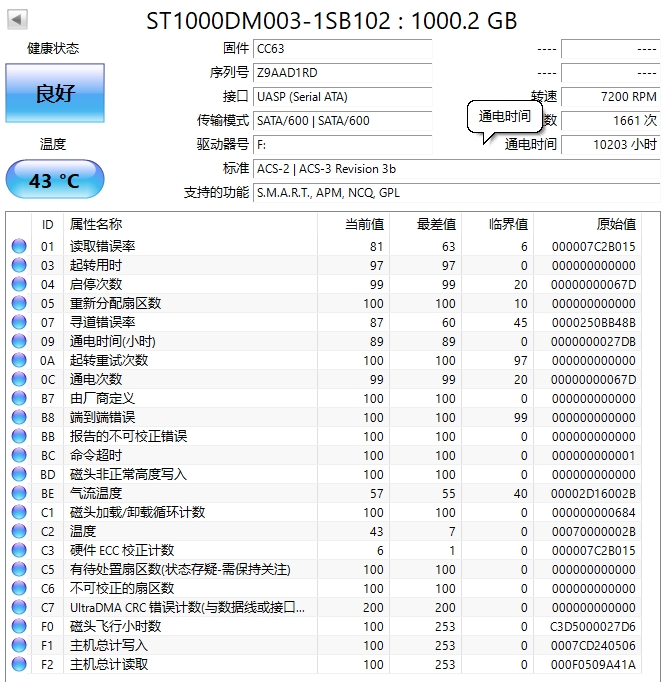Screen dimensions: 665x682
Task: Click the ID column header
Action: 47,224
